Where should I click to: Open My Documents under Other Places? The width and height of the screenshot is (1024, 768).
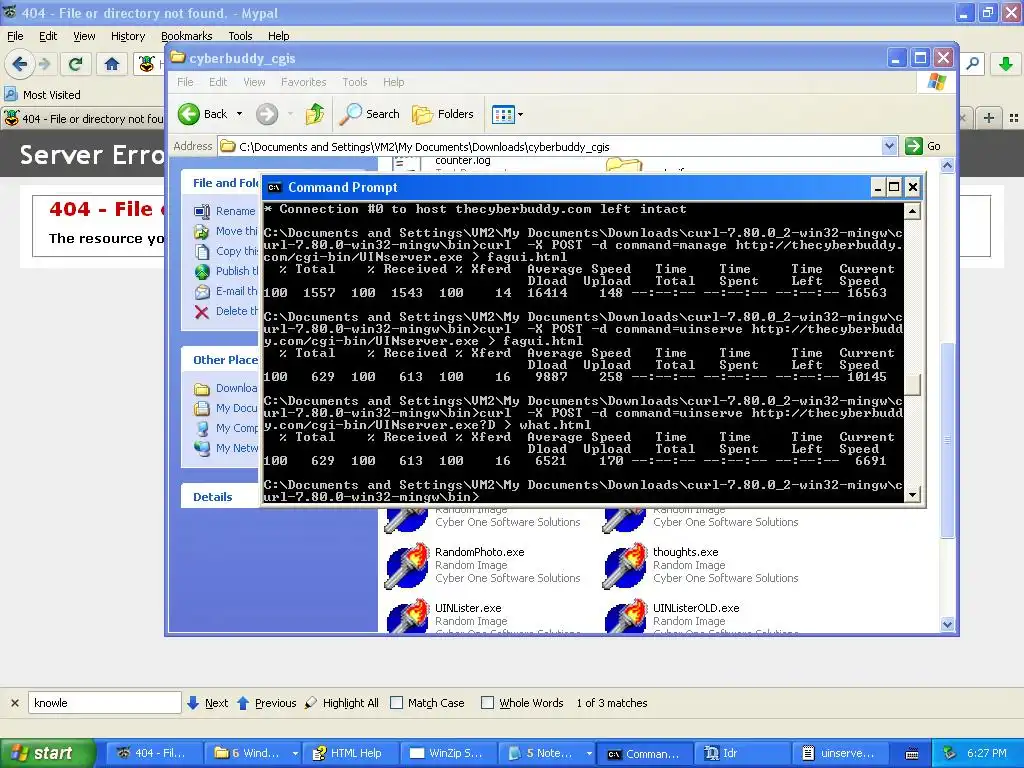[225, 408]
